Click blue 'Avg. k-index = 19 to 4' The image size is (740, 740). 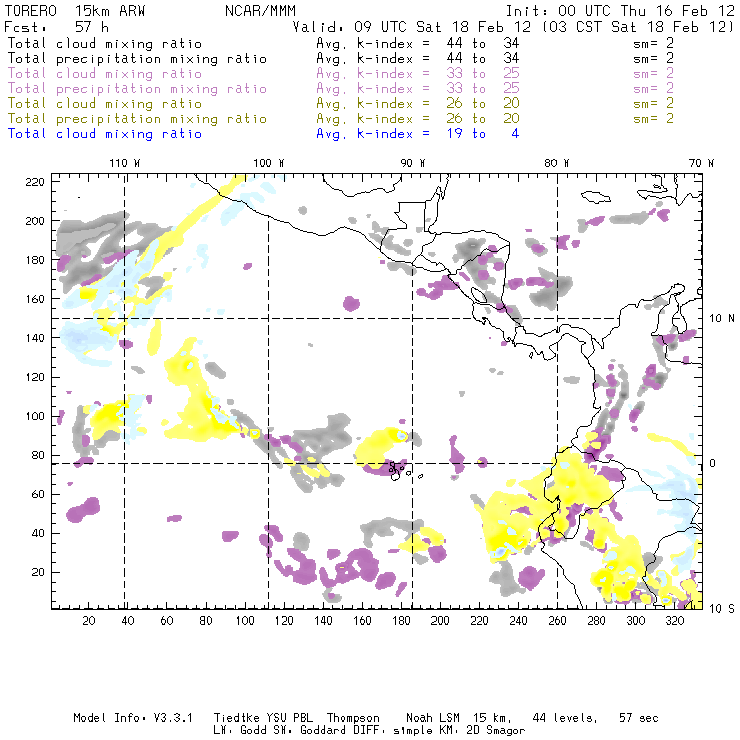[418, 134]
